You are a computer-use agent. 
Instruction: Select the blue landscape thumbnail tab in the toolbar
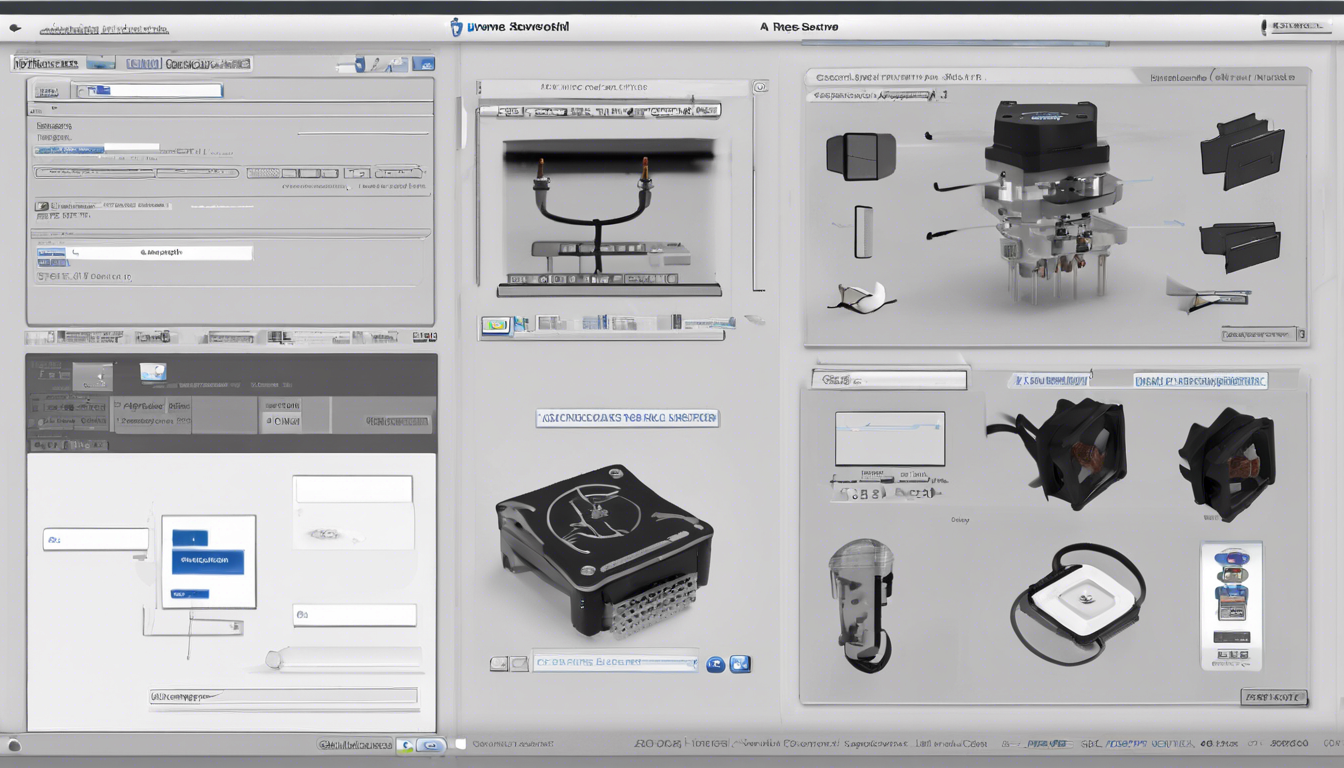point(101,63)
